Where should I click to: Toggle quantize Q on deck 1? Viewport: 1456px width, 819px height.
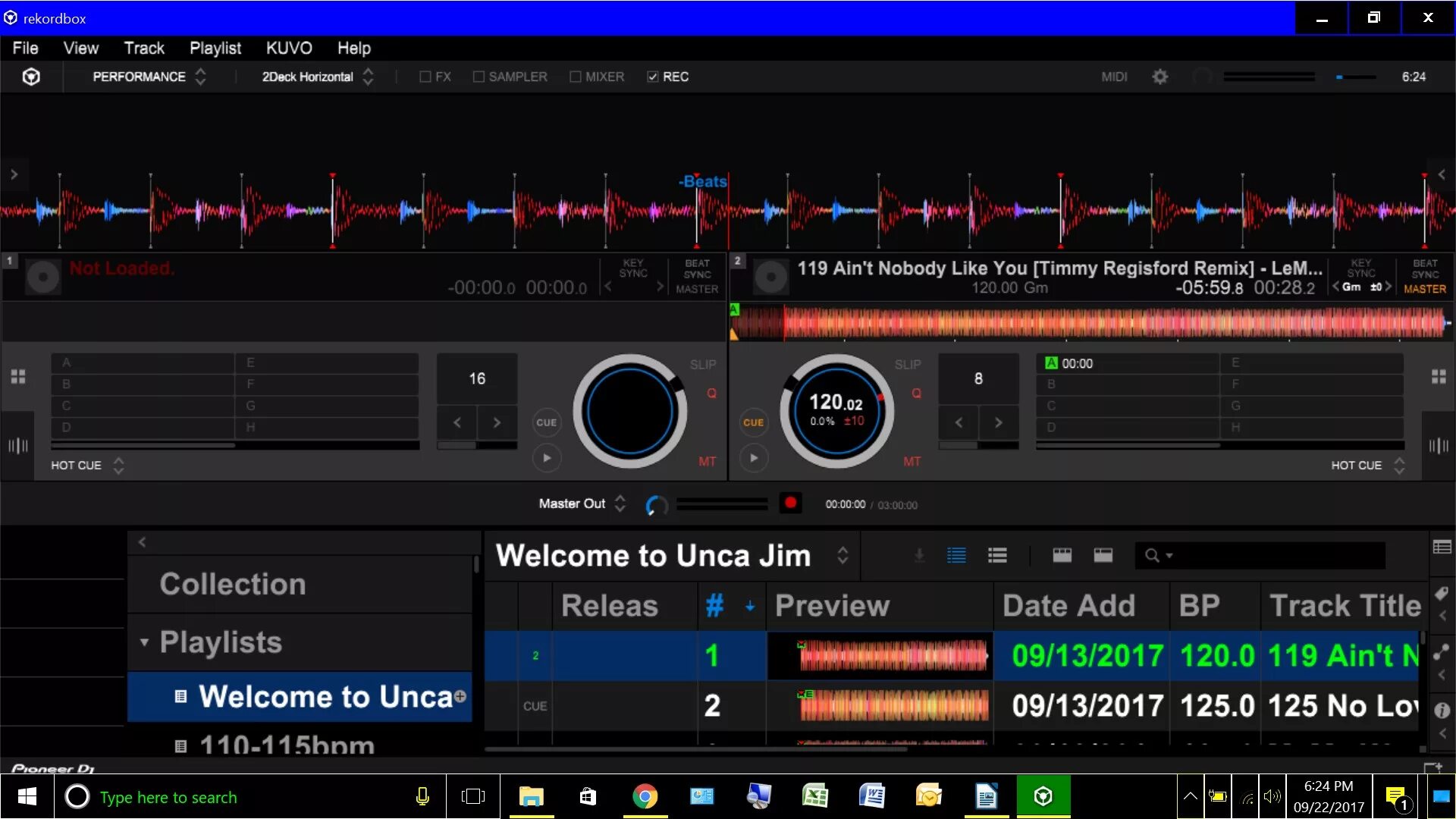coord(711,393)
